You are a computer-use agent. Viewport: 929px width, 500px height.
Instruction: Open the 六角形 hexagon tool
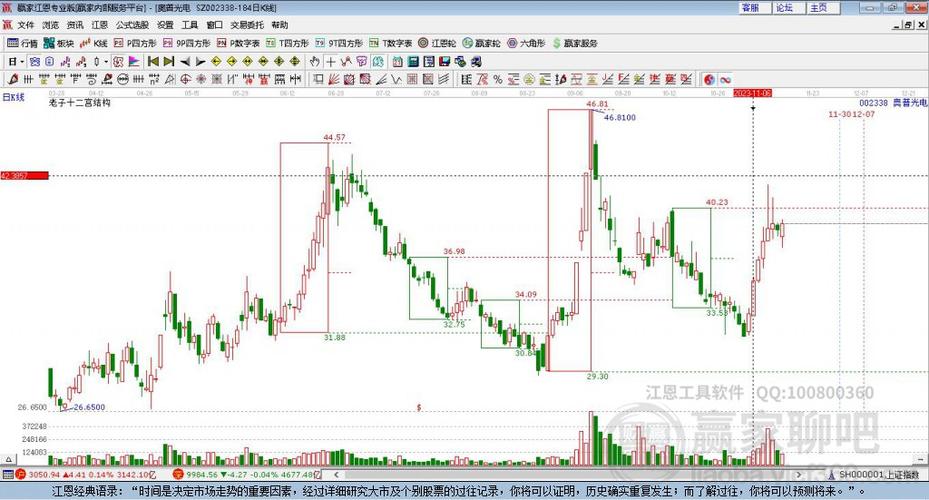pyautogui.click(x=526, y=43)
